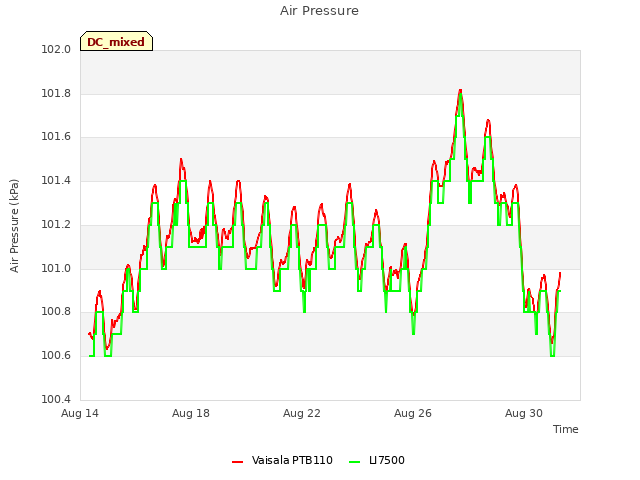The height and width of the screenshot is (480, 640).
Task: Click the 101.0 y-axis tick label
Action: pyautogui.click(x=56, y=269)
